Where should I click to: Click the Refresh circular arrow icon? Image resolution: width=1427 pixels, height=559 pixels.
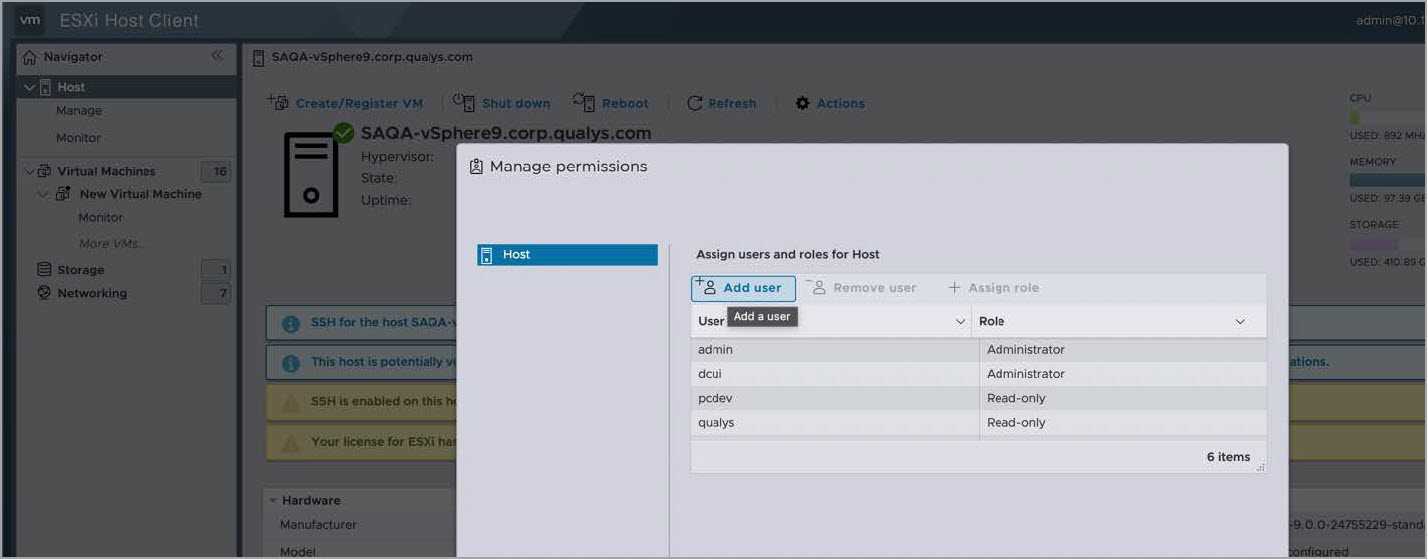click(x=695, y=103)
